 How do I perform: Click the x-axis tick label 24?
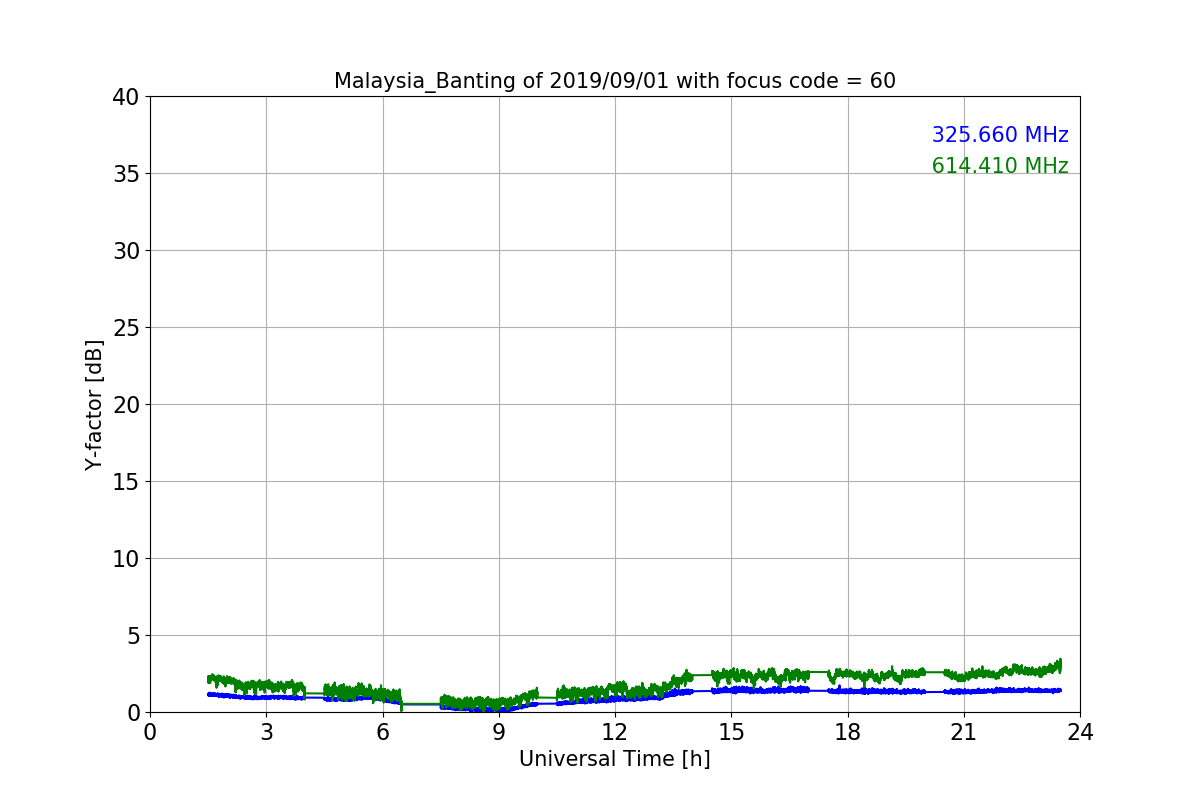(x=1080, y=731)
